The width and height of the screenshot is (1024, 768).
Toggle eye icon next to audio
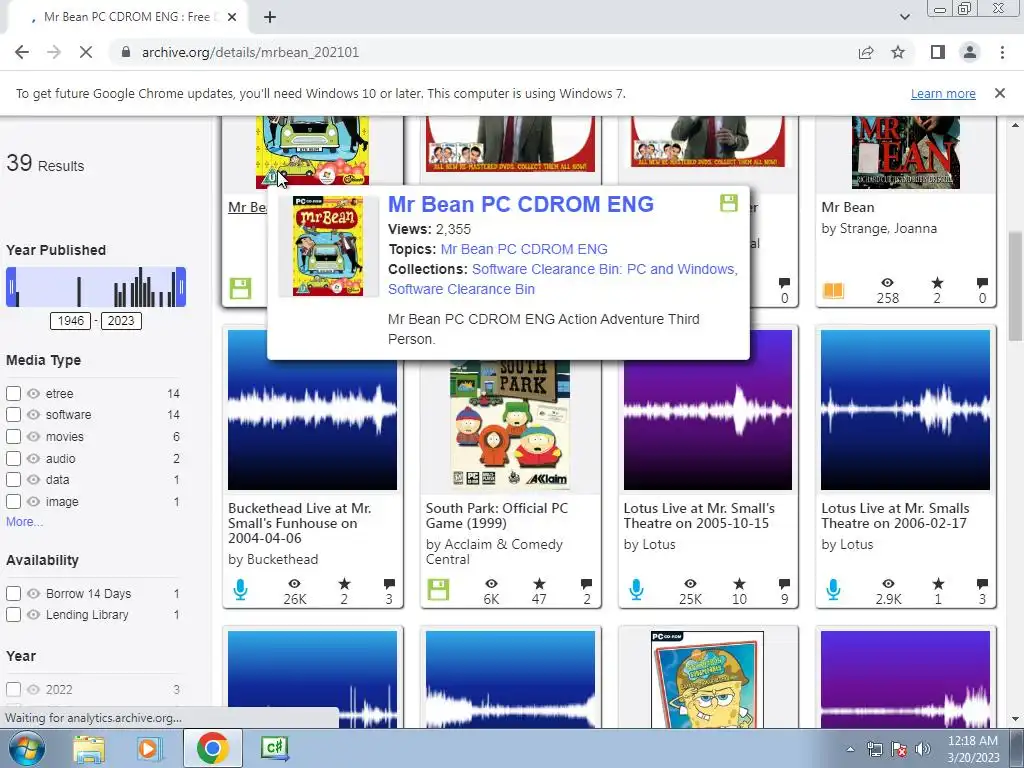[x=33, y=458]
